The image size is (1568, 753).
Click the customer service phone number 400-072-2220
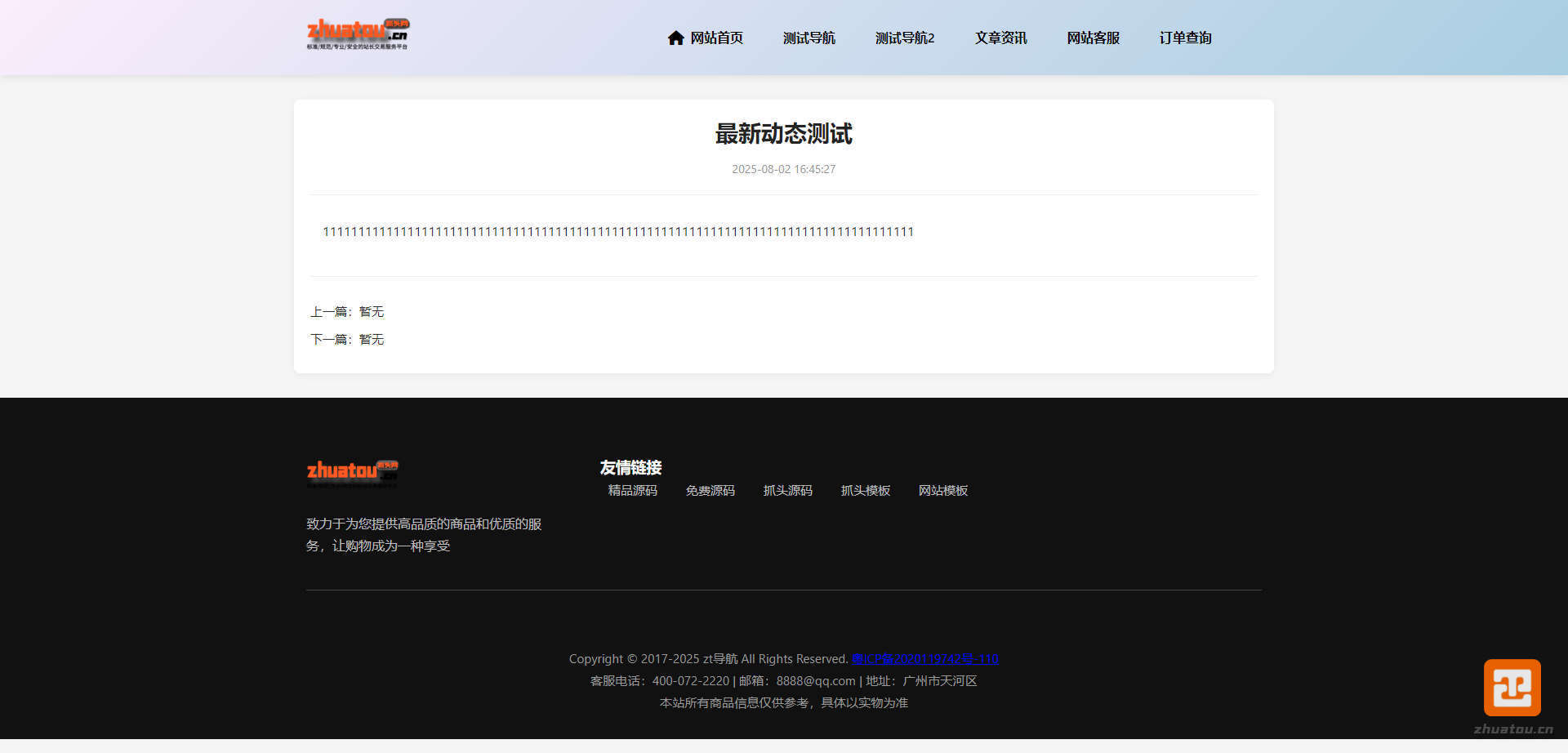click(x=690, y=680)
